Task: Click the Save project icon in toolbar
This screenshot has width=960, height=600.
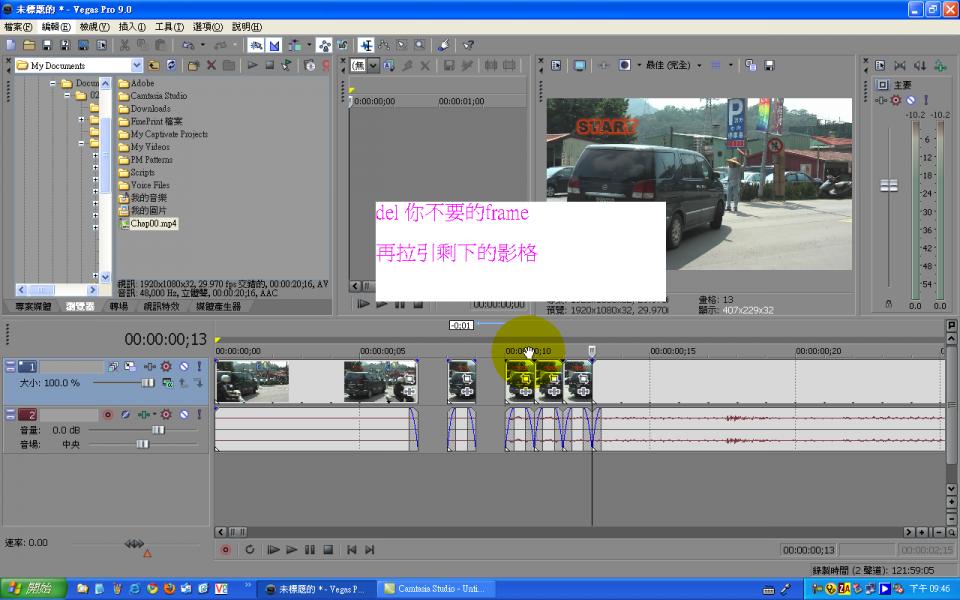Action: [47, 45]
